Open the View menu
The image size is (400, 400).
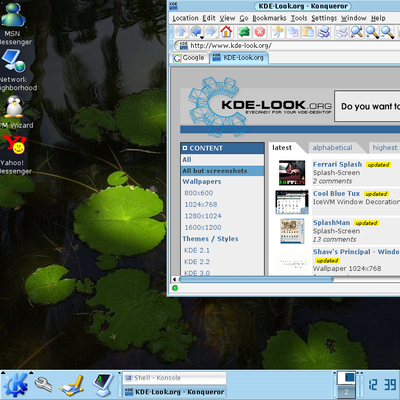[x=227, y=18]
